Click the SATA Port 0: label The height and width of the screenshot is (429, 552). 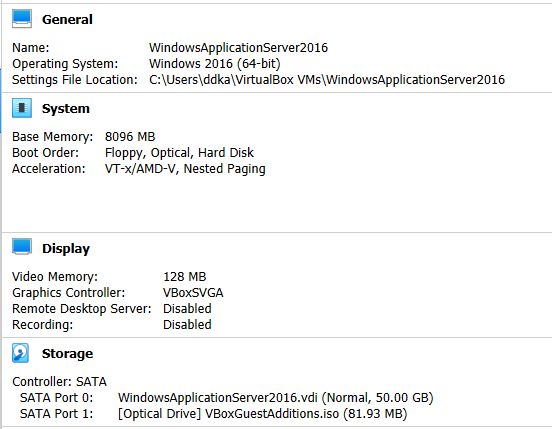tap(57, 398)
